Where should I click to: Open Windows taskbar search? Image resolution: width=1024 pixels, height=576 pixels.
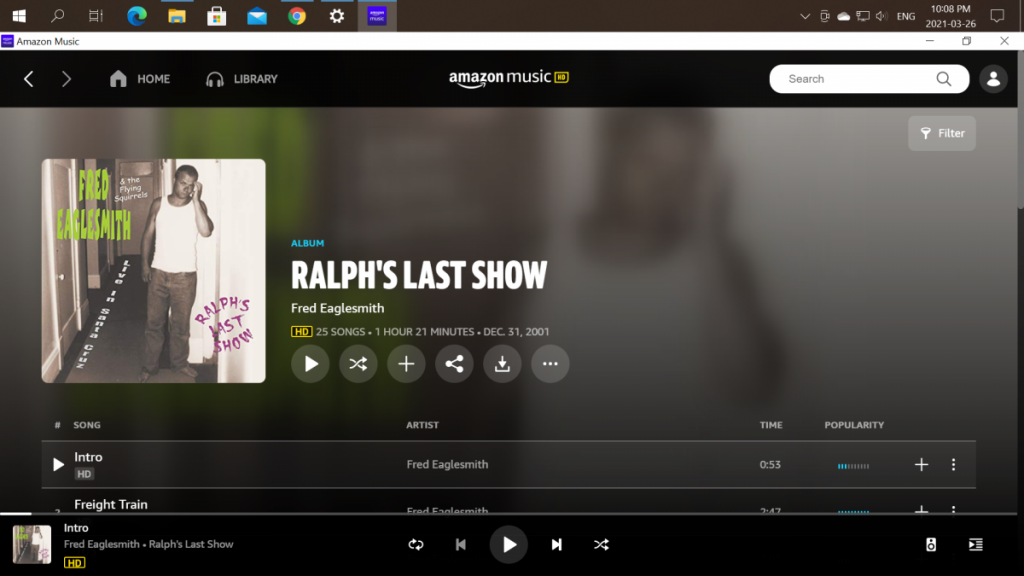[57, 16]
